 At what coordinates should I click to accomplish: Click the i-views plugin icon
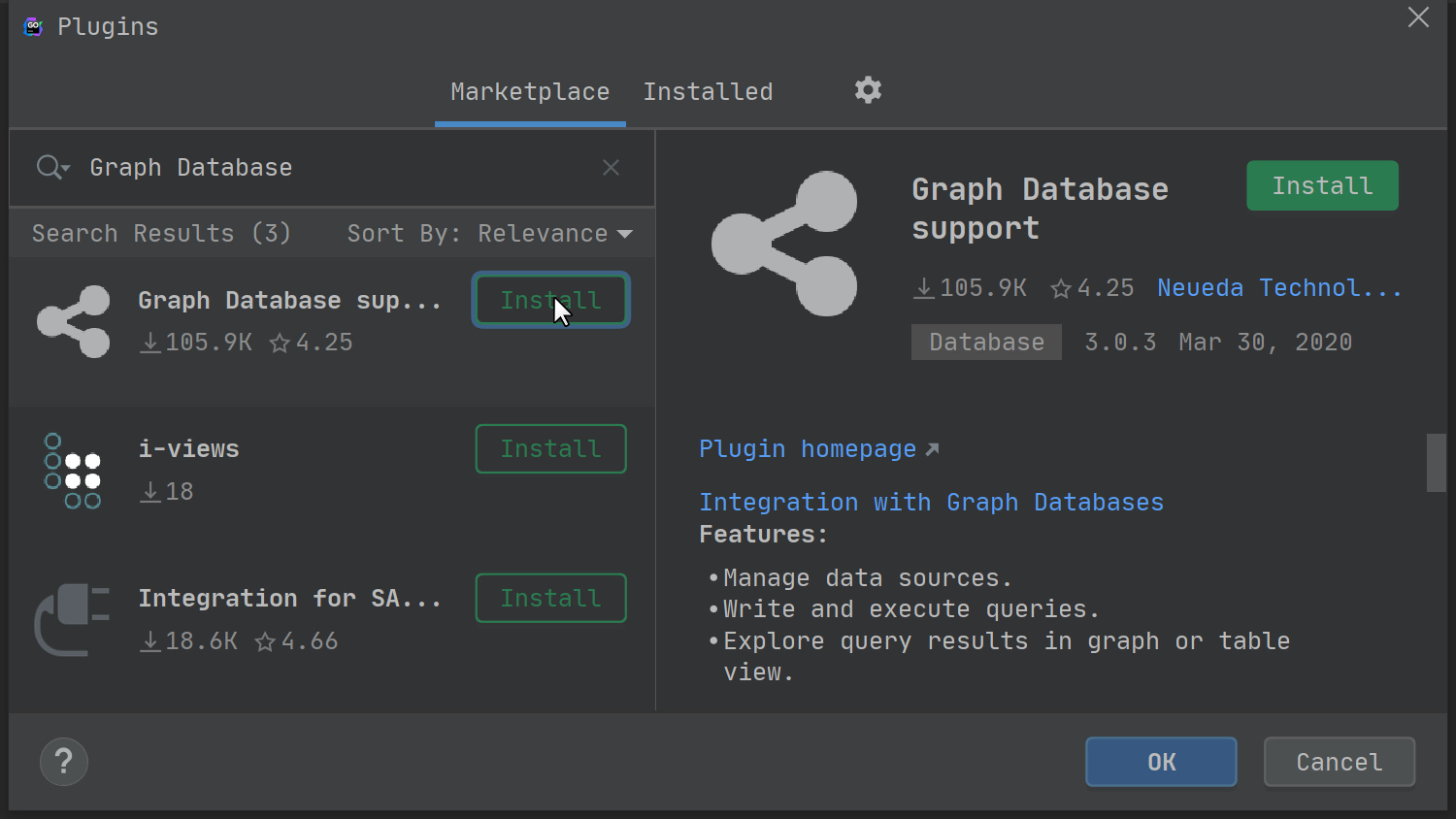click(74, 472)
